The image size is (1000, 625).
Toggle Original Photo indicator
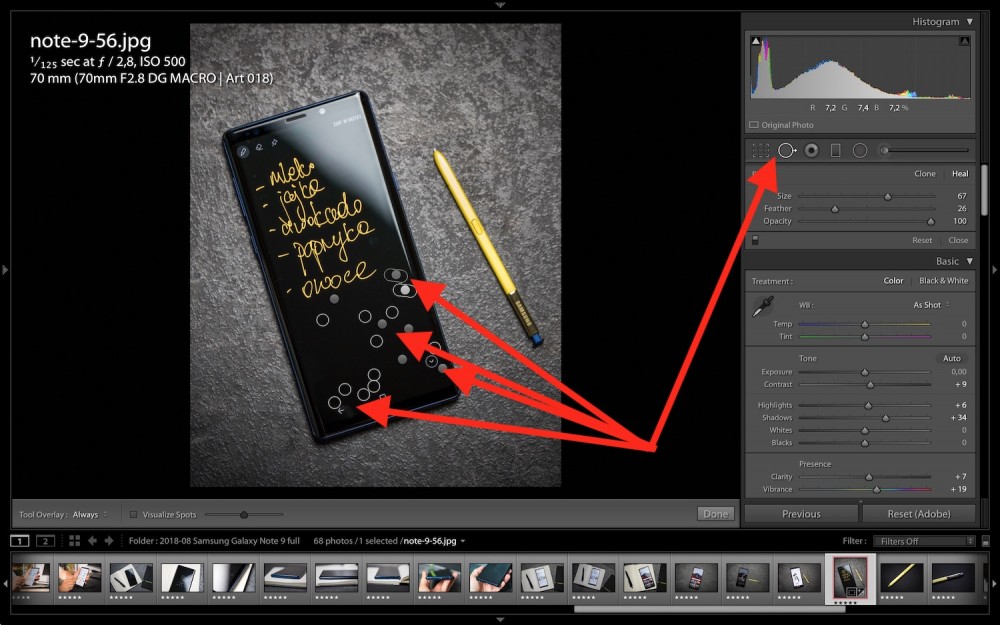coord(754,125)
